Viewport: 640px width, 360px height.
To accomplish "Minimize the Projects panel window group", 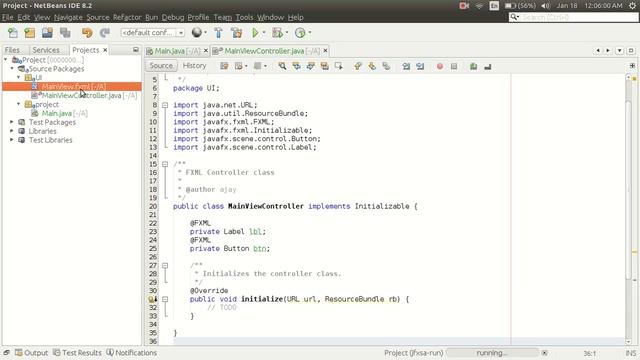I will coord(136,49).
